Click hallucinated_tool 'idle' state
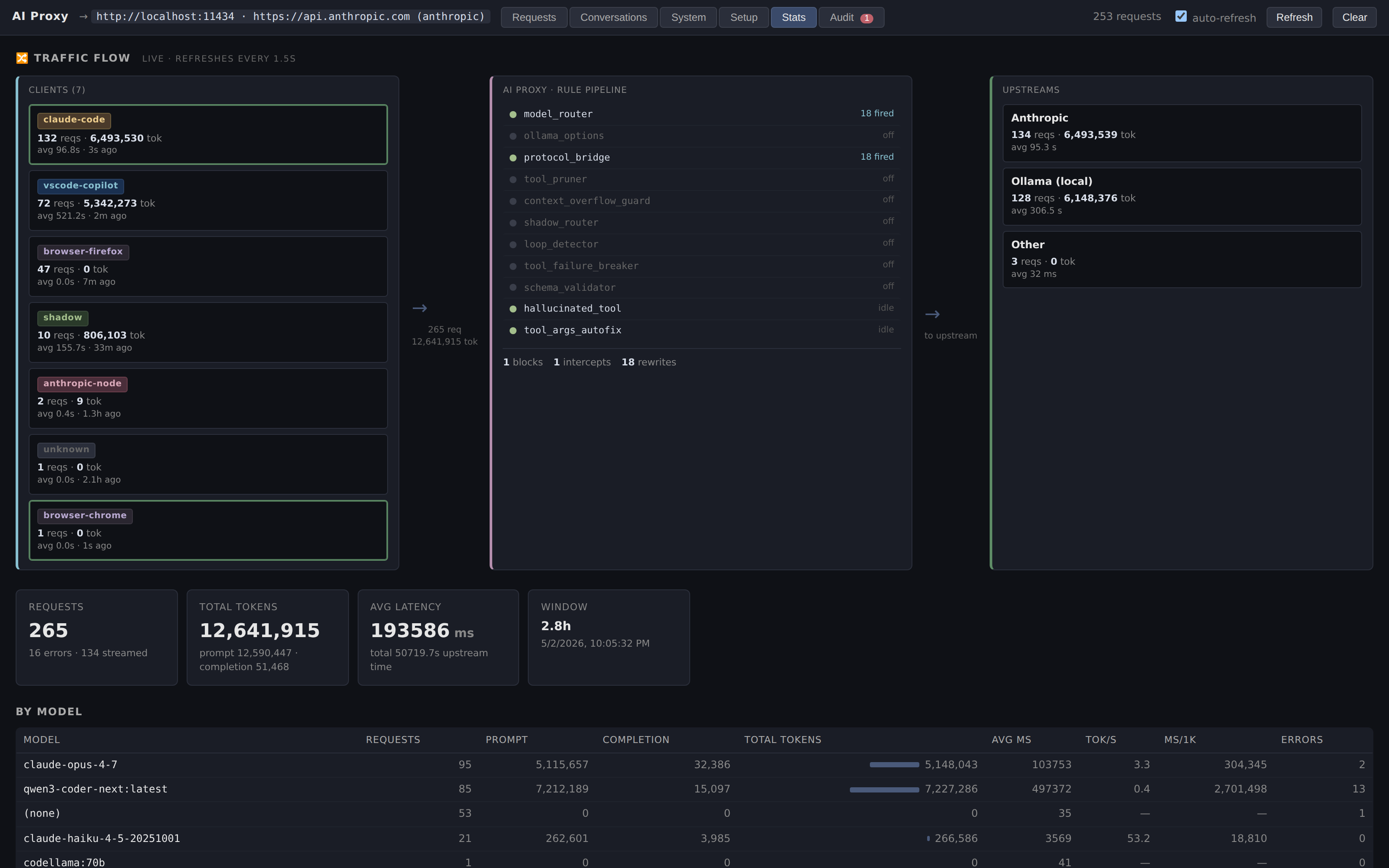 885,308
